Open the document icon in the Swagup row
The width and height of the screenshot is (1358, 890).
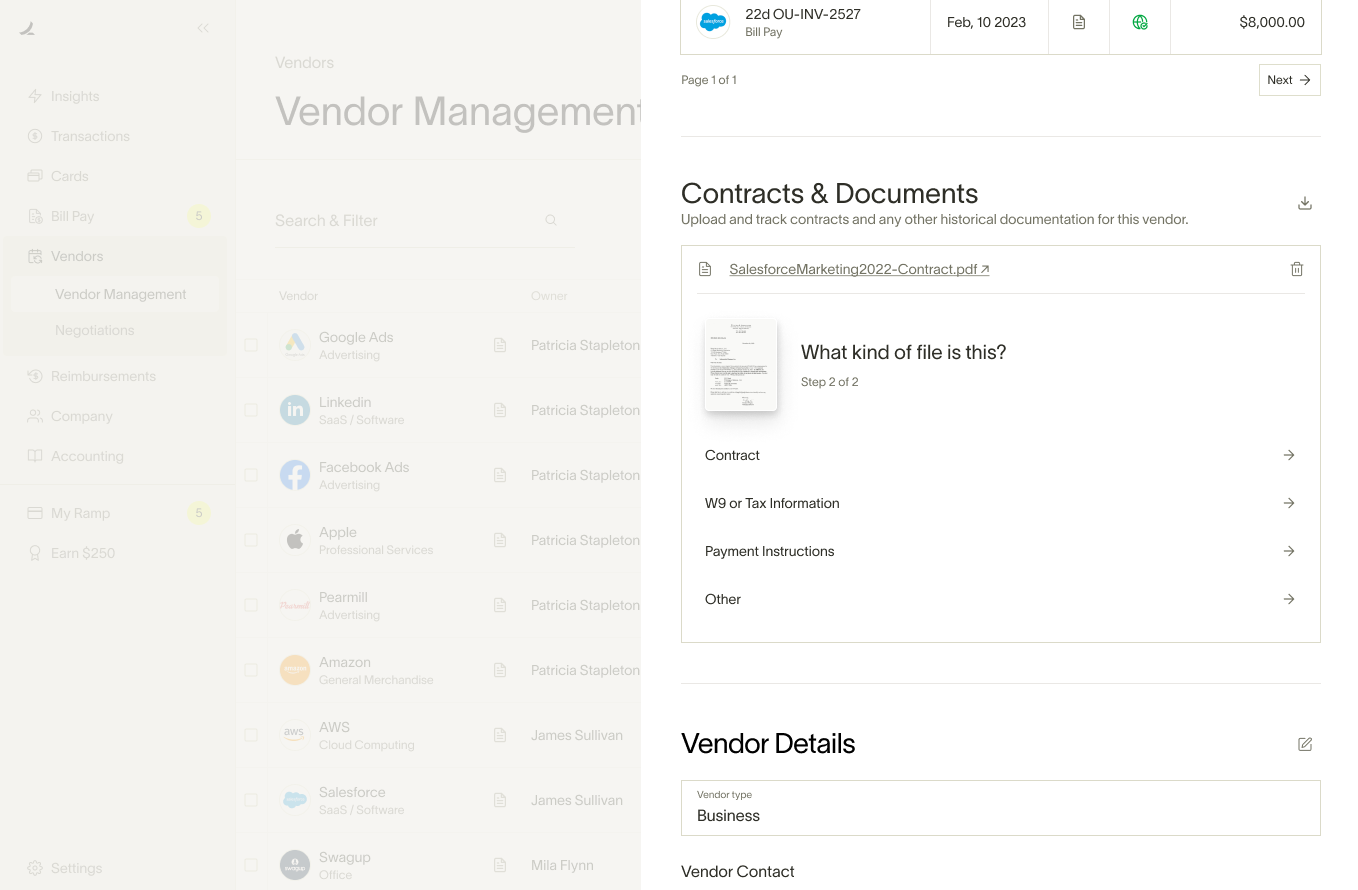[500, 865]
